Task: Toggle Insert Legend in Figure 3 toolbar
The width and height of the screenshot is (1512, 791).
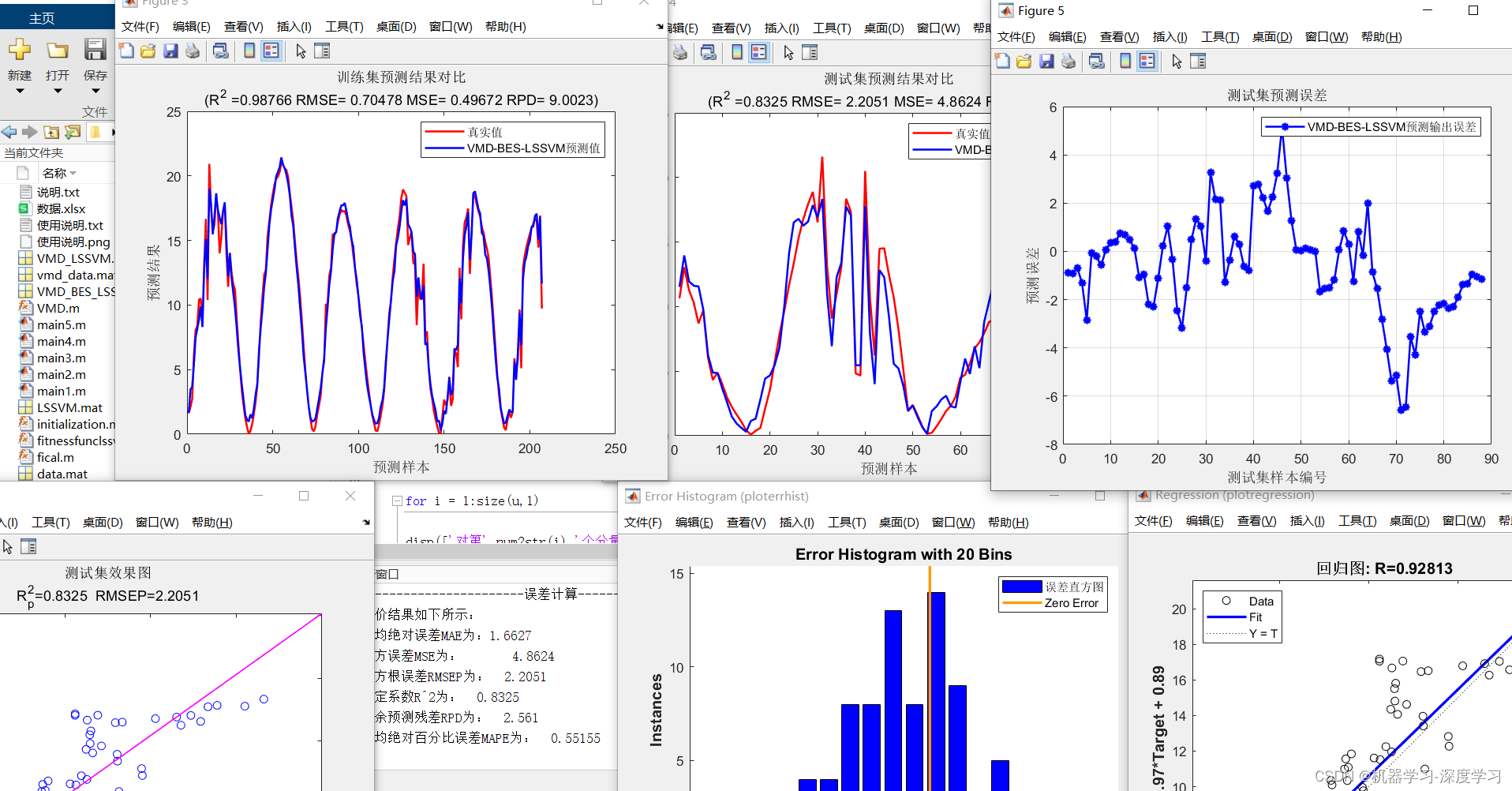Action: click(x=271, y=51)
